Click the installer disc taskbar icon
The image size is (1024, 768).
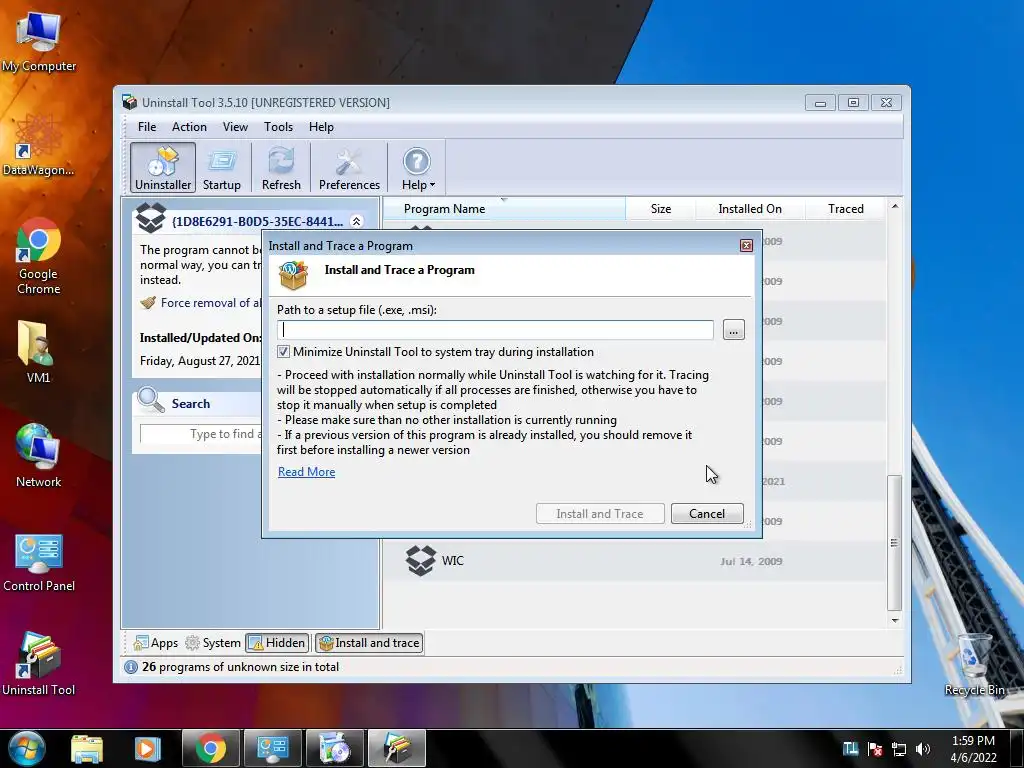(335, 748)
